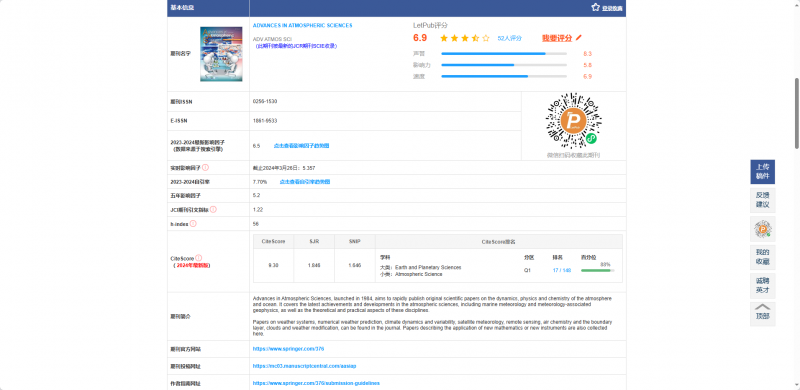
Task: Click the info icon beside CiteScore label
Action: (x=198, y=258)
